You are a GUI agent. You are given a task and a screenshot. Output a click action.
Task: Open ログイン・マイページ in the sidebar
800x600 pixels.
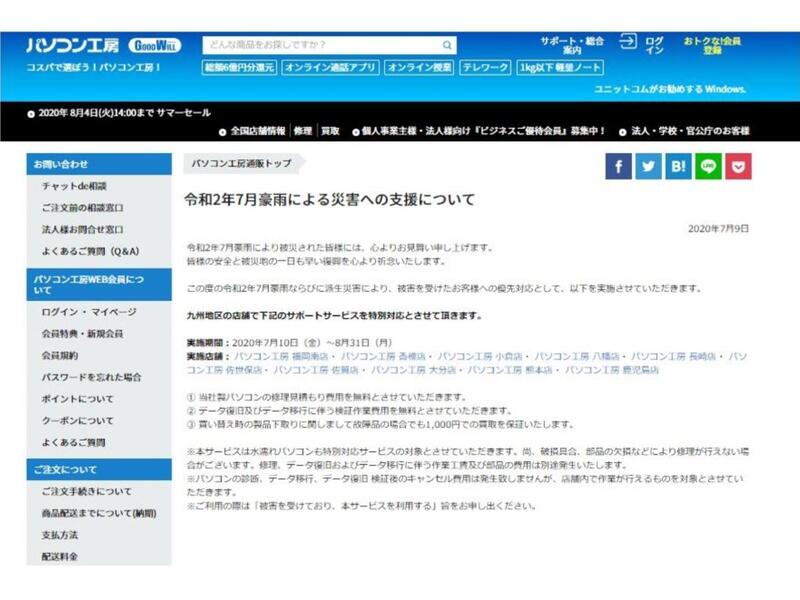(89, 312)
